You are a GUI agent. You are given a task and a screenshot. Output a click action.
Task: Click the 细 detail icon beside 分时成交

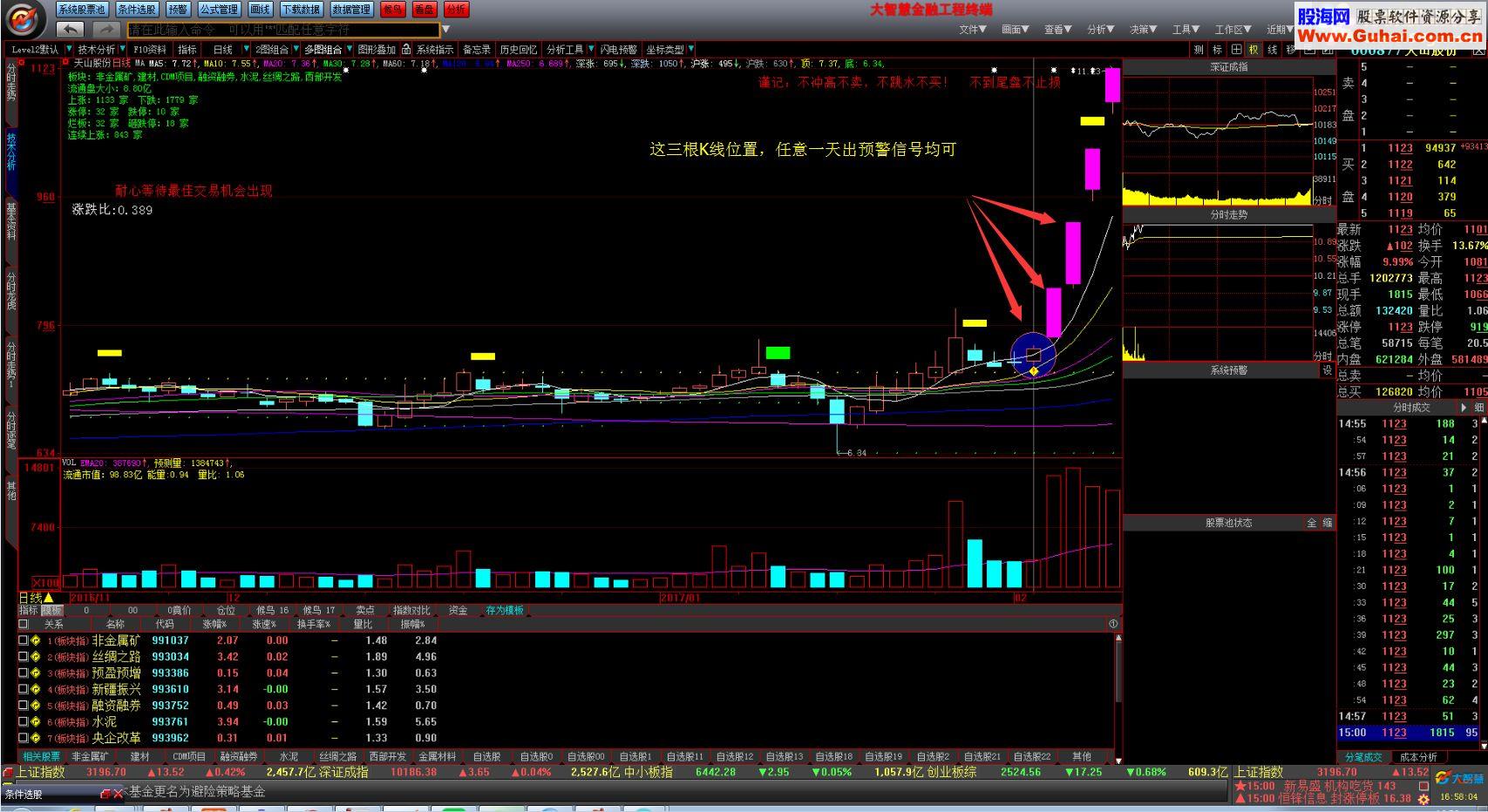pyautogui.click(x=1479, y=408)
